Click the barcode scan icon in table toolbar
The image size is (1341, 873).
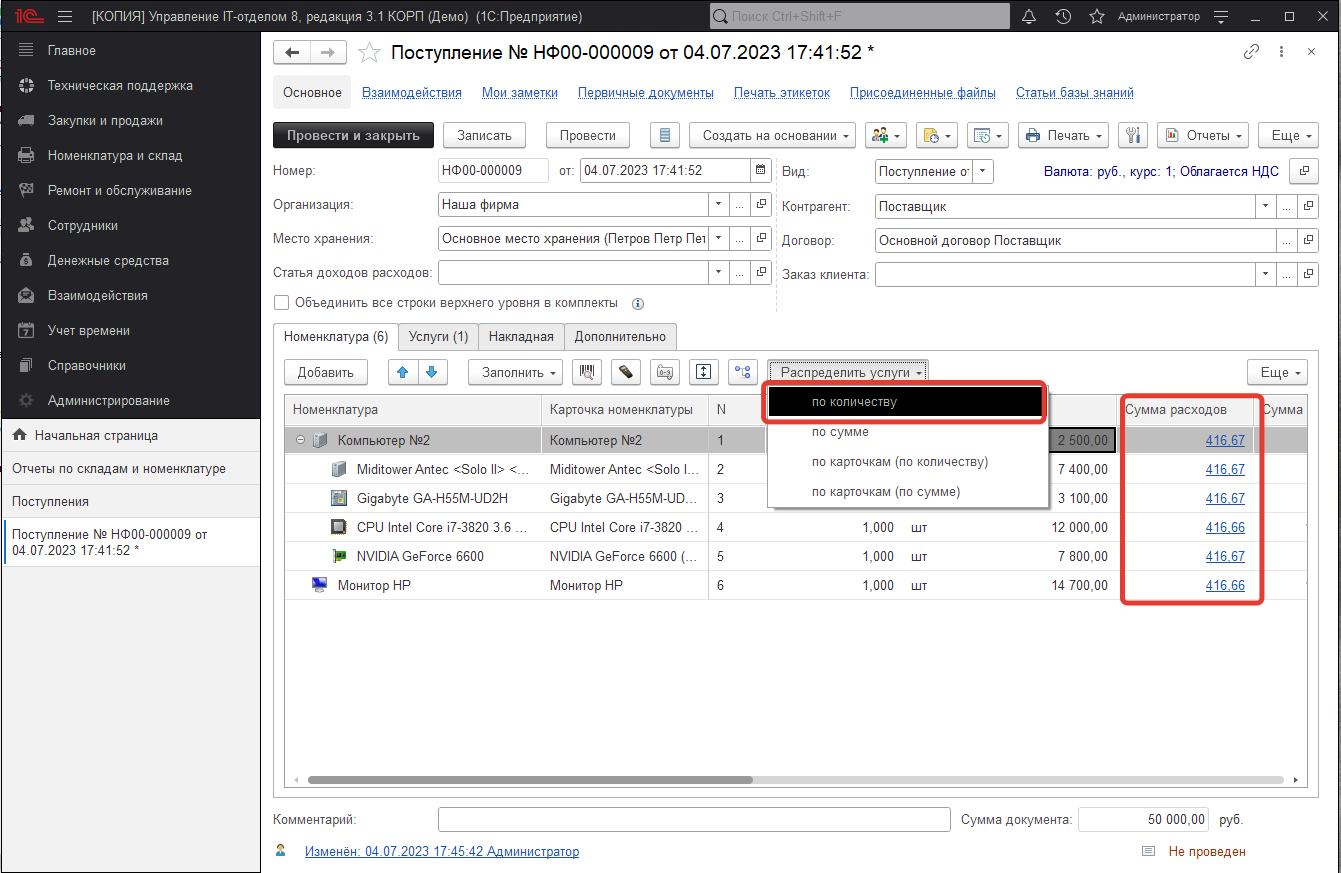[x=586, y=372]
